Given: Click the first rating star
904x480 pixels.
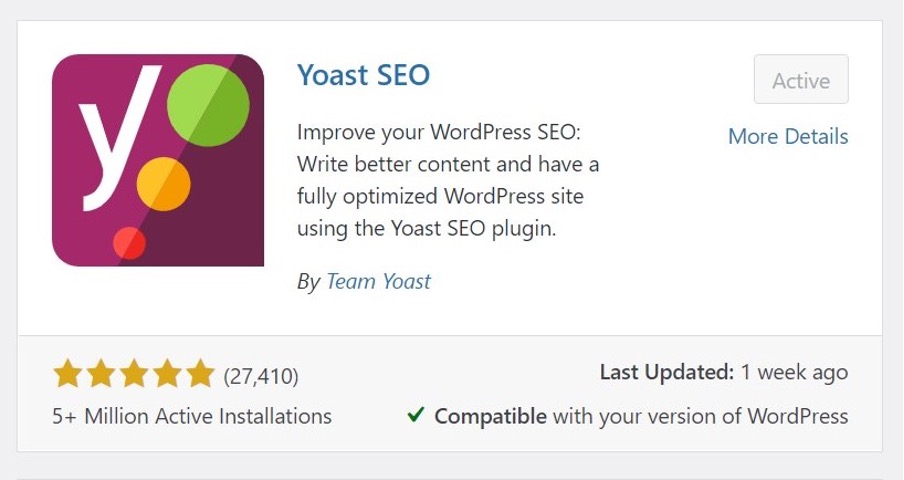Looking at the screenshot, I should click(68, 375).
